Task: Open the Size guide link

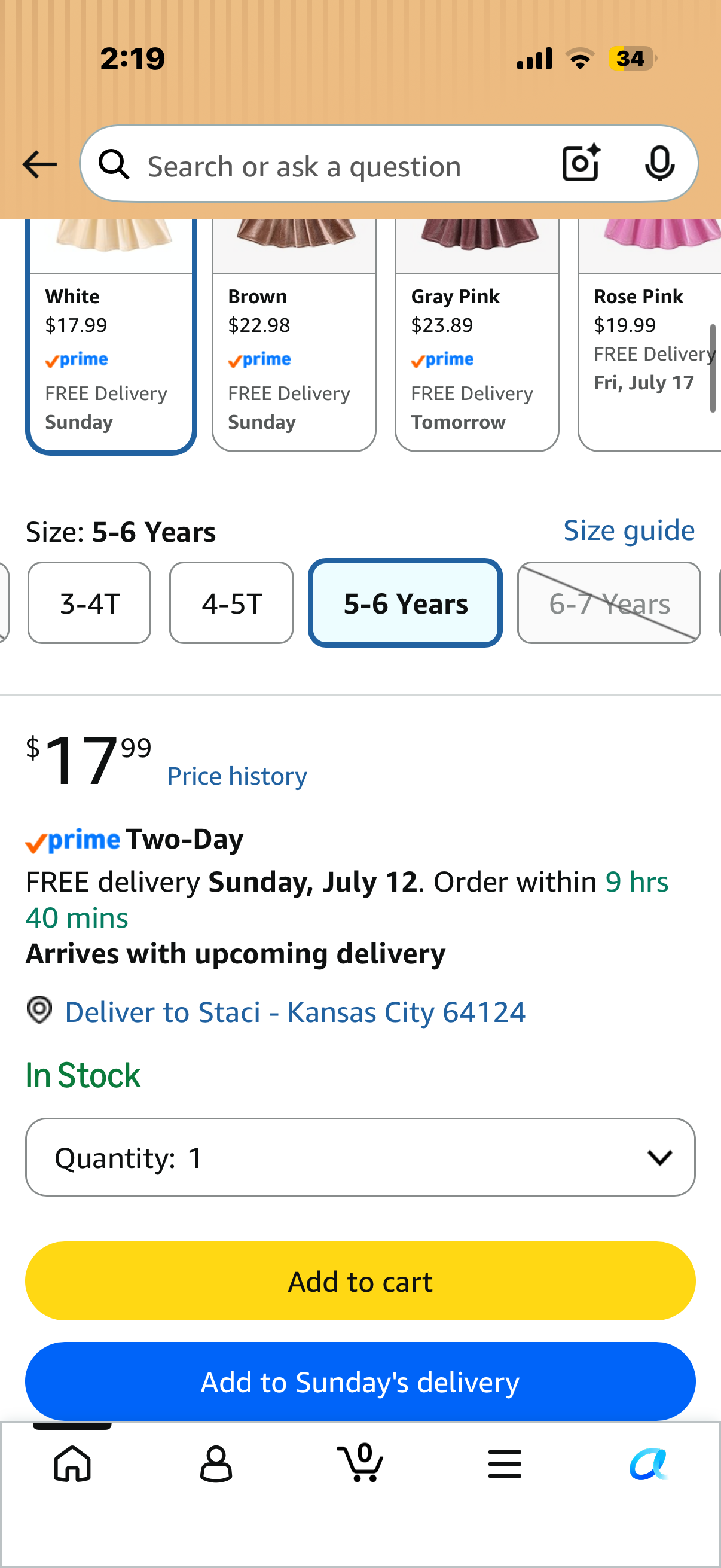Action: [x=629, y=531]
